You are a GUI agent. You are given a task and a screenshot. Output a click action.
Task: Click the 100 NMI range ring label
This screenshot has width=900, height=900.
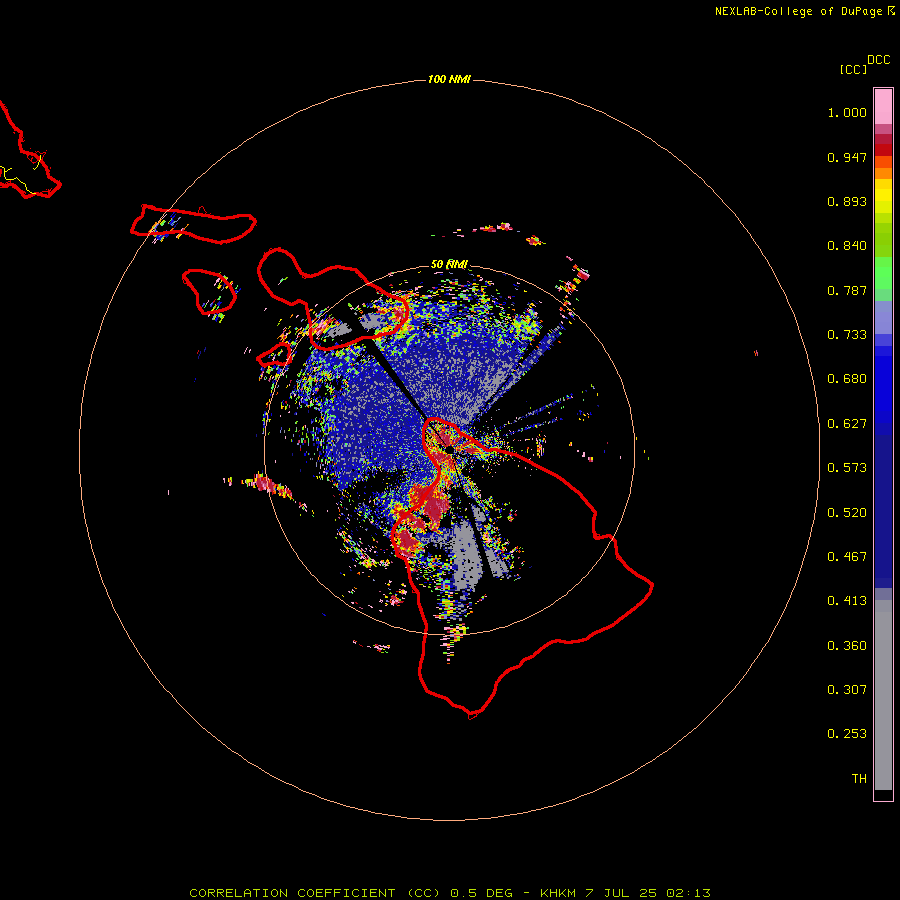click(x=449, y=79)
